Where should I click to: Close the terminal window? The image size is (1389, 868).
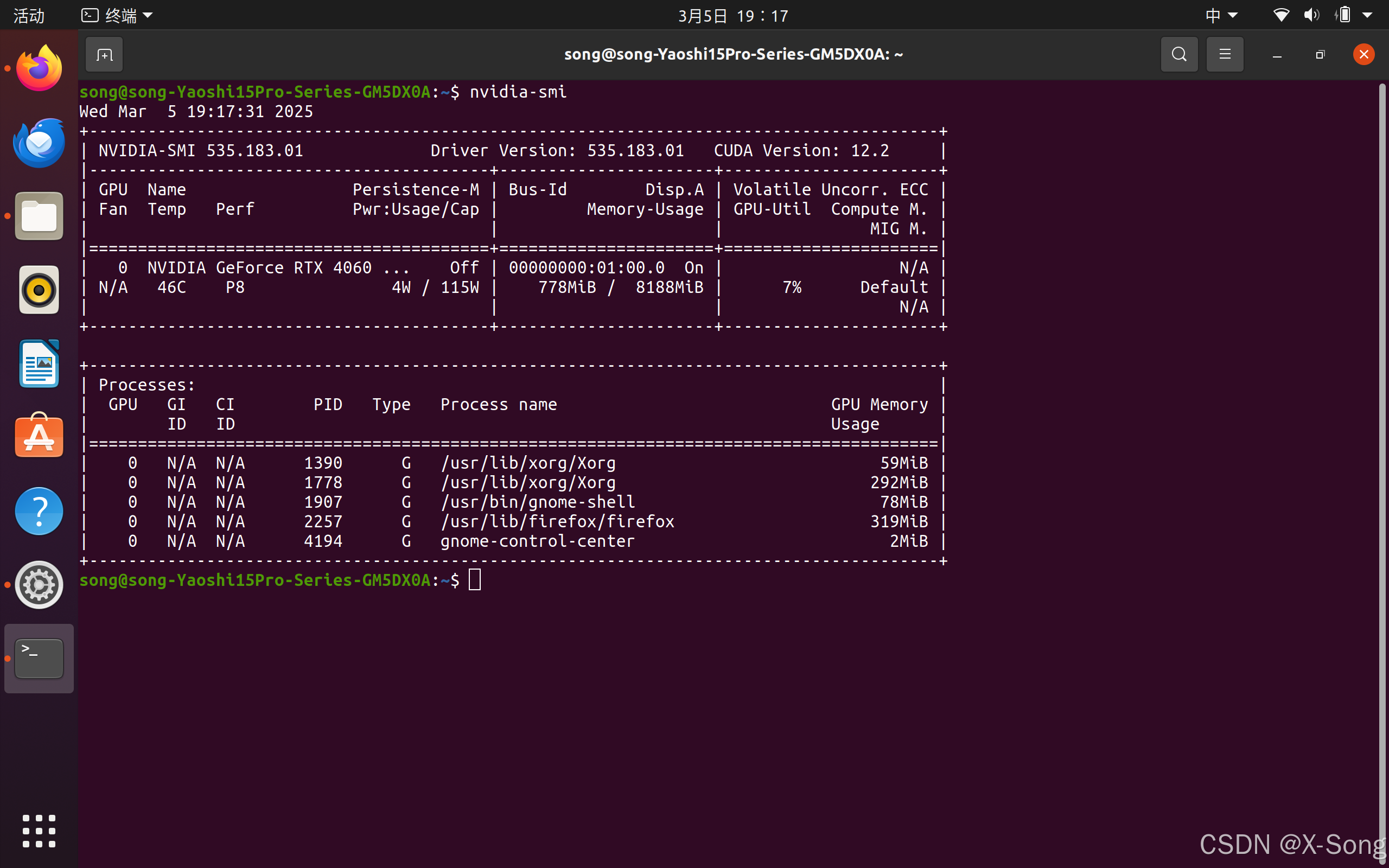point(1363,55)
